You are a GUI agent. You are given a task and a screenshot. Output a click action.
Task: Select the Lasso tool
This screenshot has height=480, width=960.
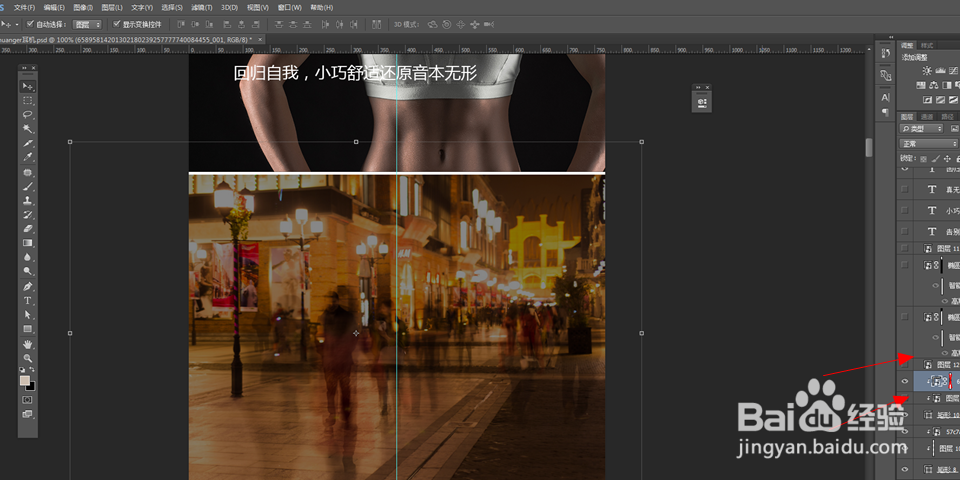click(x=28, y=114)
